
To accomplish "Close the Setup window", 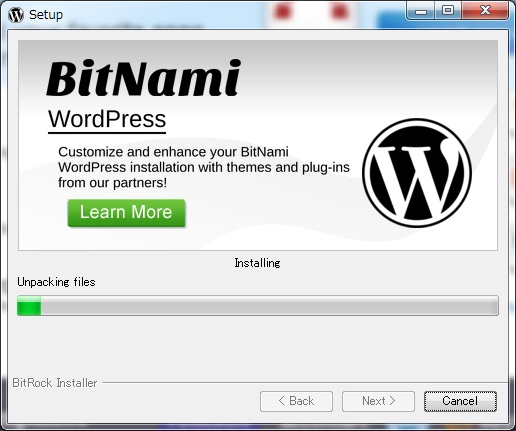I will pos(485,11).
